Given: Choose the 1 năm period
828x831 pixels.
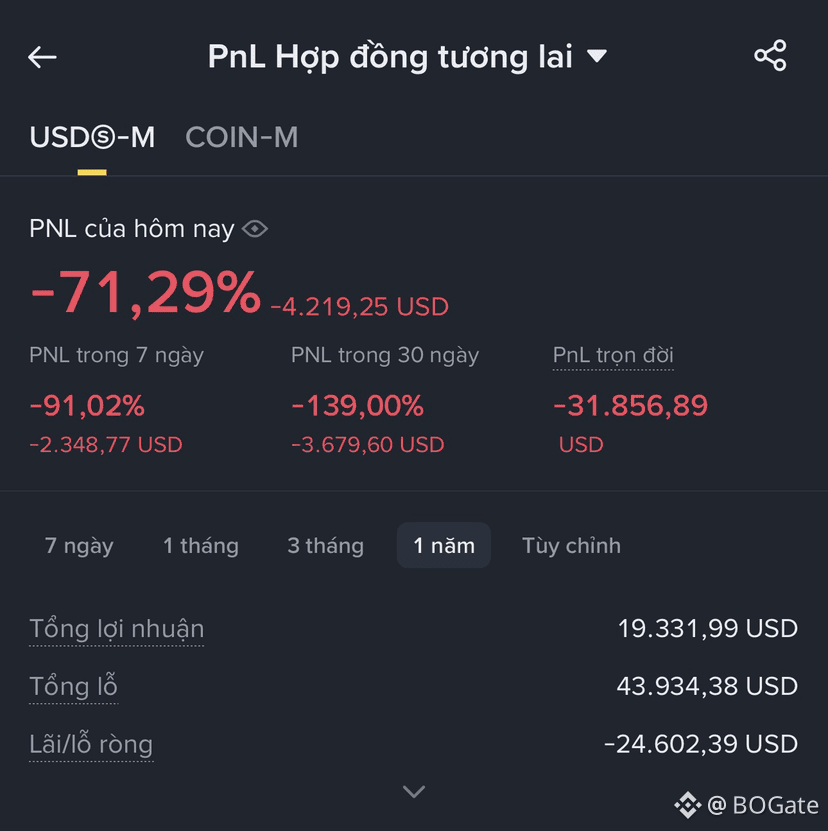Looking at the screenshot, I should [x=444, y=545].
